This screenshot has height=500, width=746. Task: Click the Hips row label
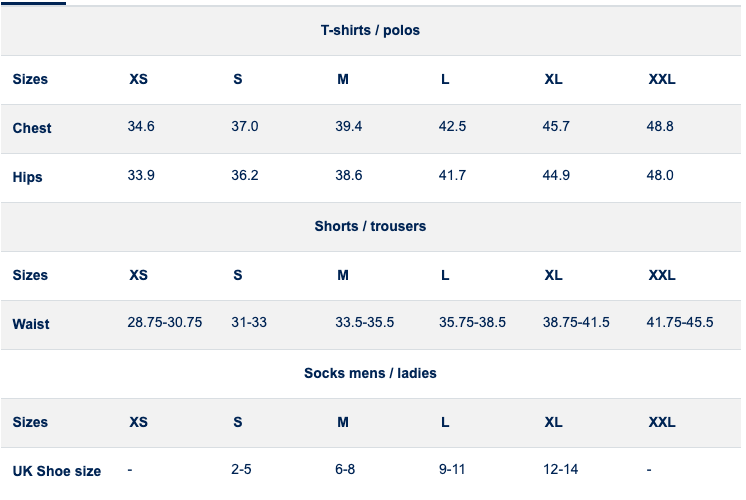pyautogui.click(x=27, y=177)
